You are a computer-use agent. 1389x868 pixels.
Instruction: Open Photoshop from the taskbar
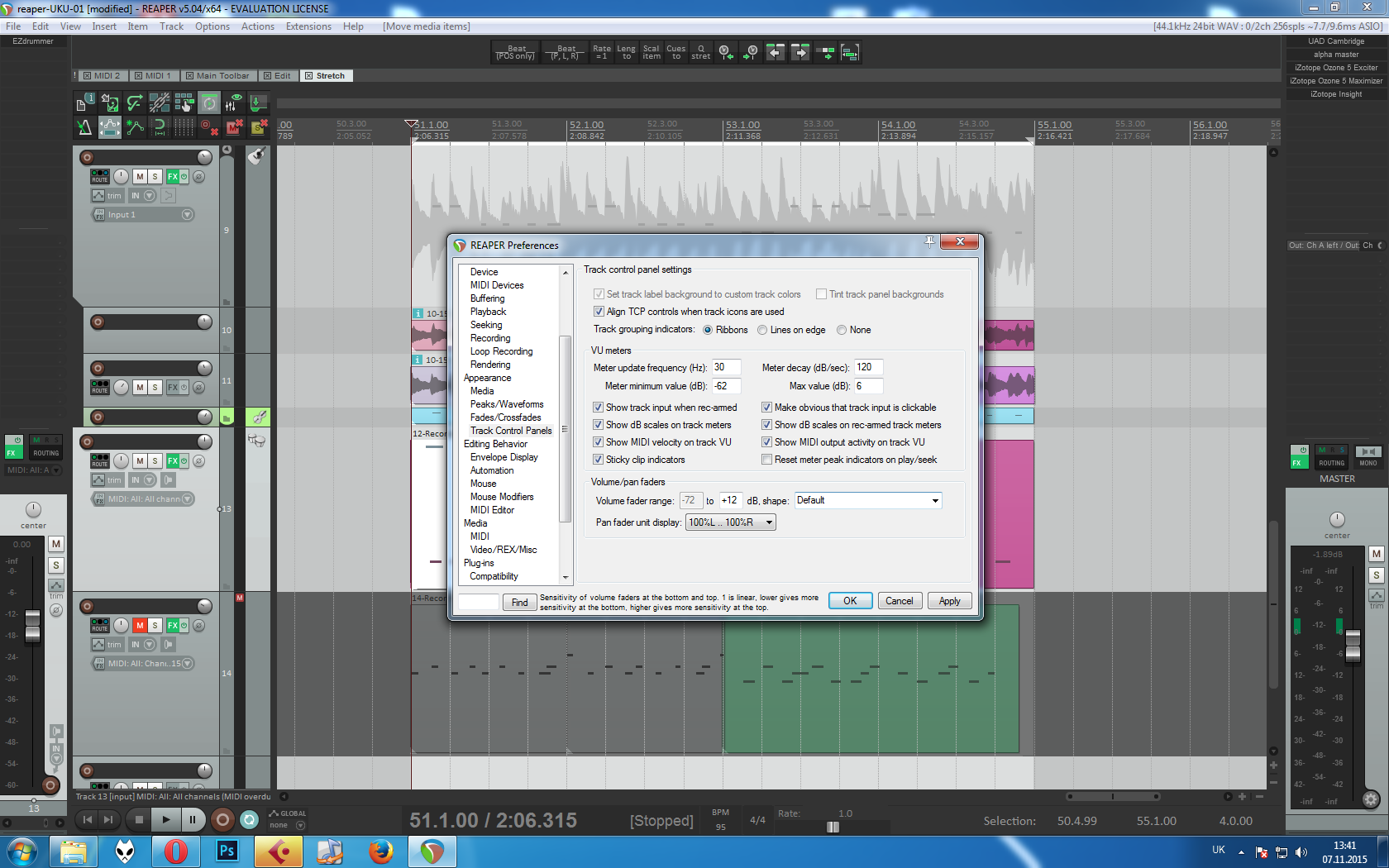[227, 851]
